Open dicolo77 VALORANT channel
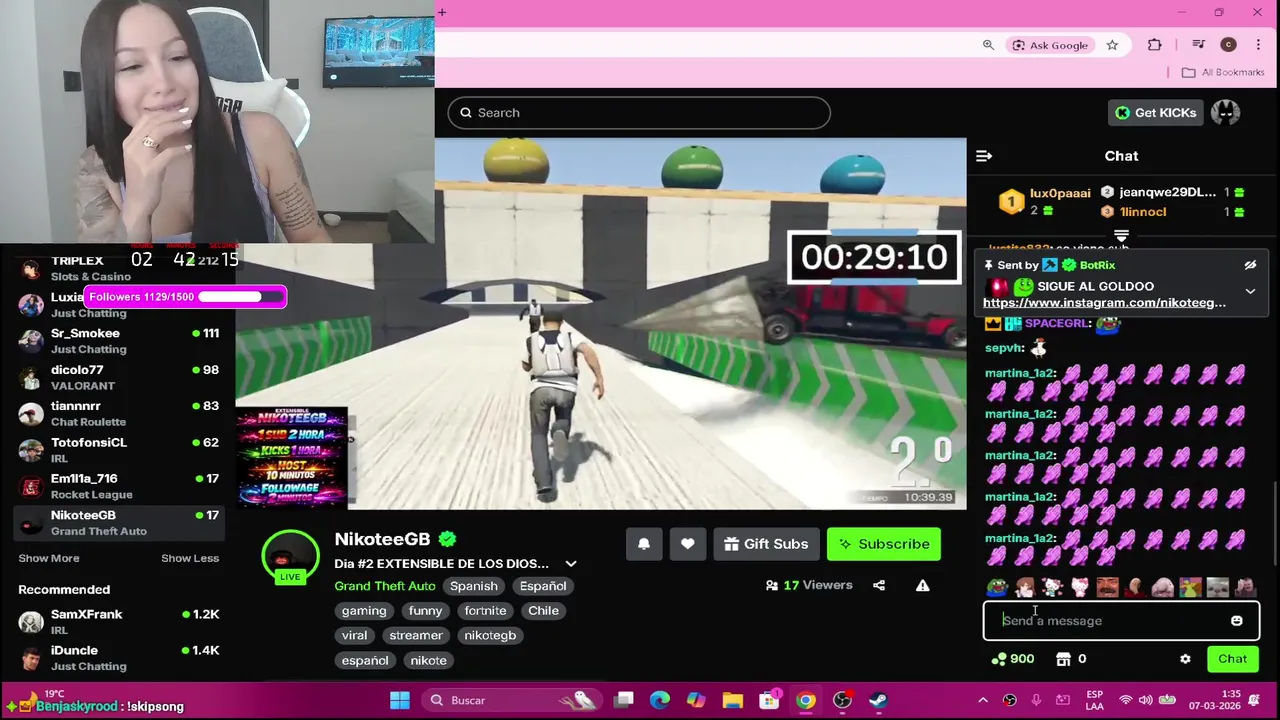The height and width of the screenshot is (720, 1280). pyautogui.click(x=118, y=378)
